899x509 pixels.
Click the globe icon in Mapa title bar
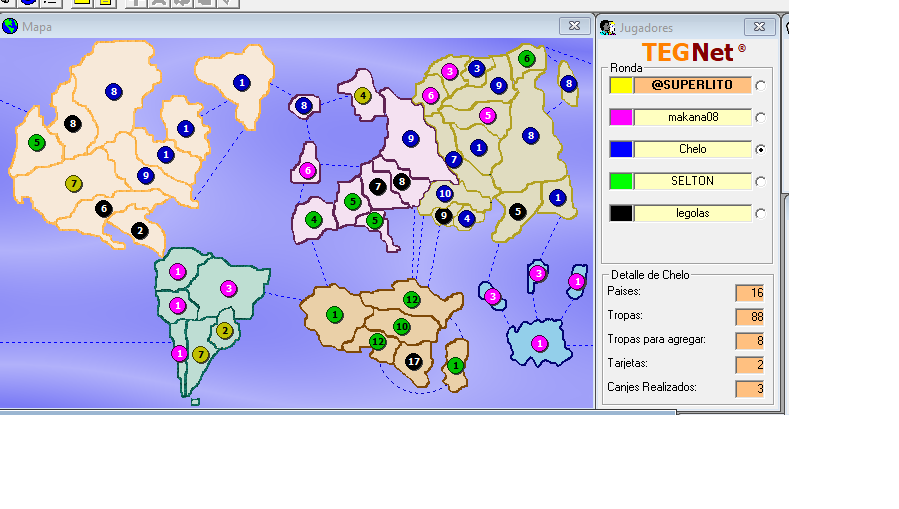pyautogui.click(x=10, y=26)
